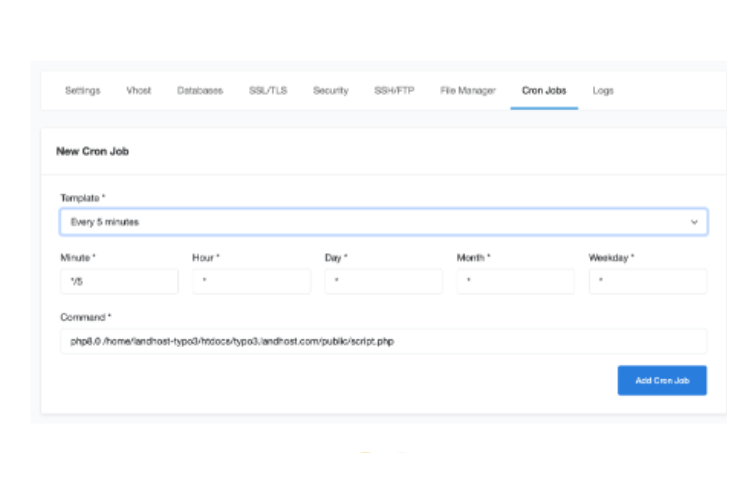The width and height of the screenshot is (740, 492).
Task: Expand the Template dropdown chevron arrow
Action: pyautogui.click(x=694, y=222)
